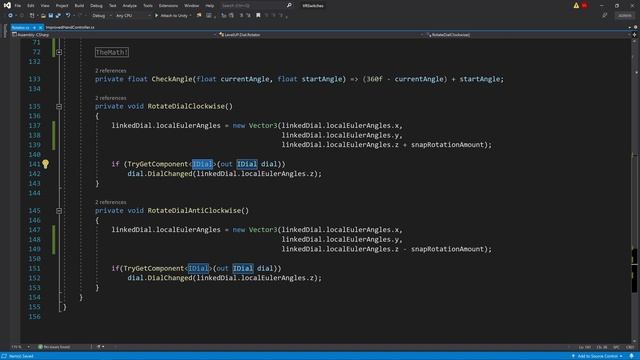This screenshot has width=640, height=360.
Task: Open the LevelUP.Dial.Rotator class dropdown
Action: tap(321, 35)
